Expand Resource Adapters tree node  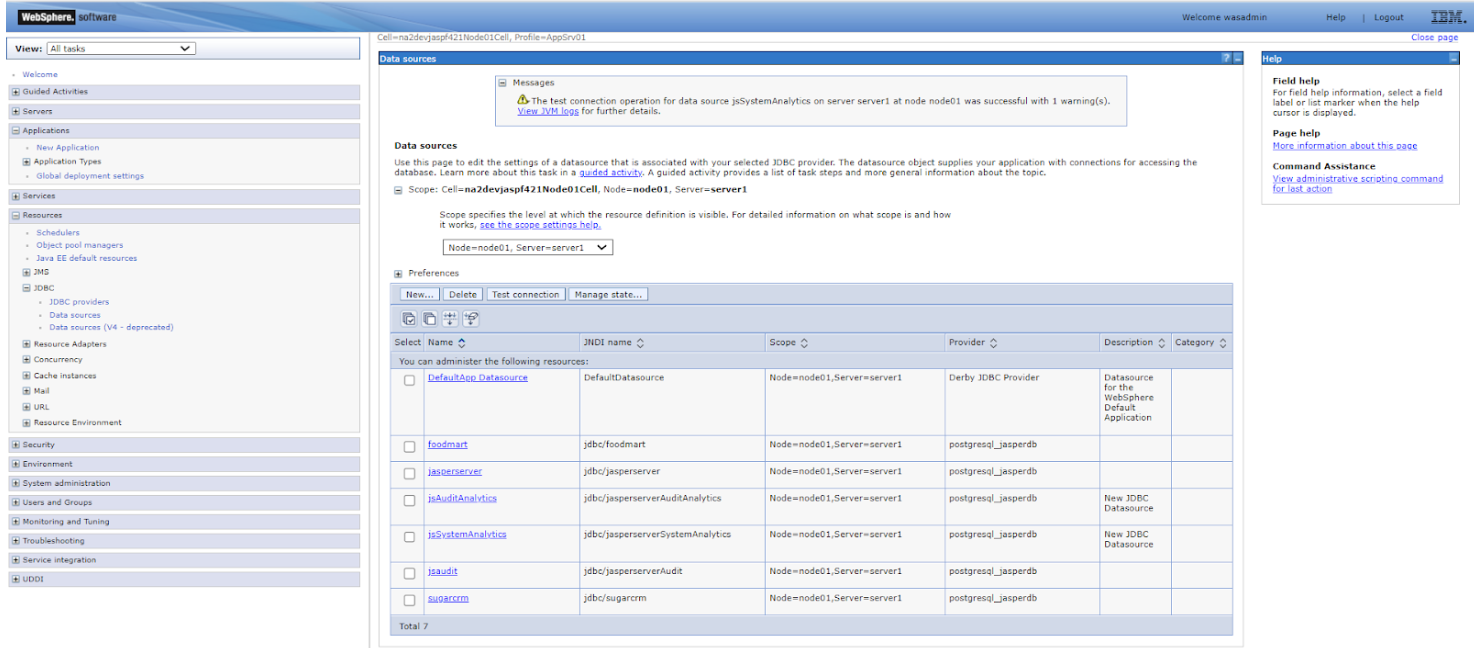point(27,344)
